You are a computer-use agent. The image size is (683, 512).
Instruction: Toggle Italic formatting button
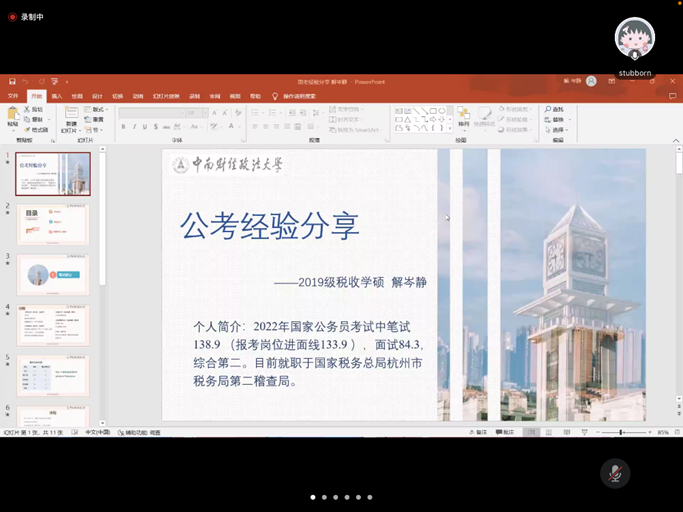point(134,127)
